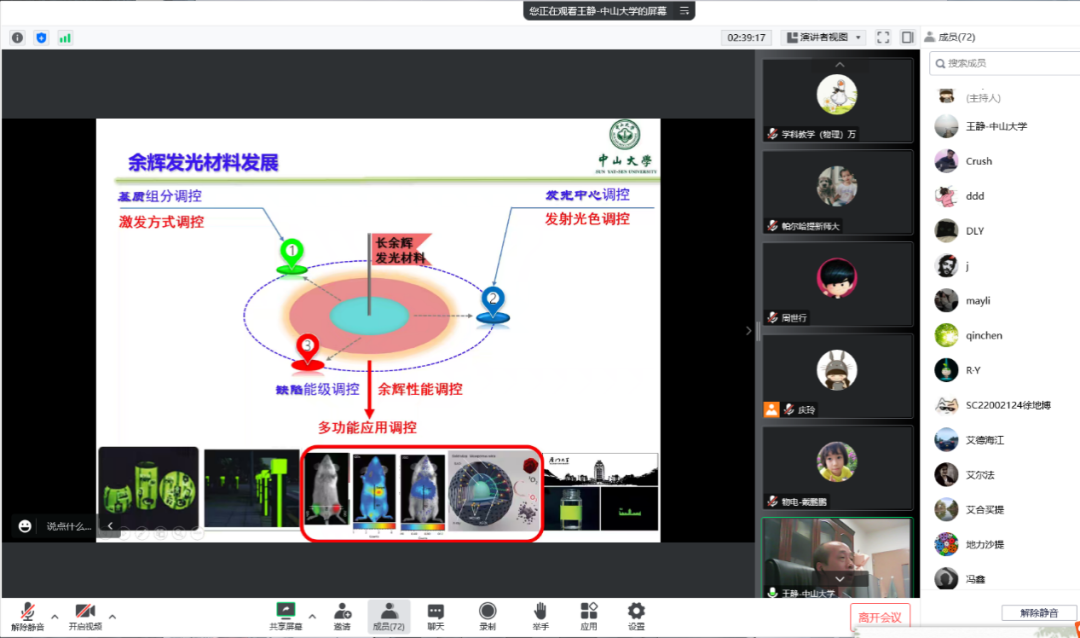Click the meeting info icon

[17, 37]
